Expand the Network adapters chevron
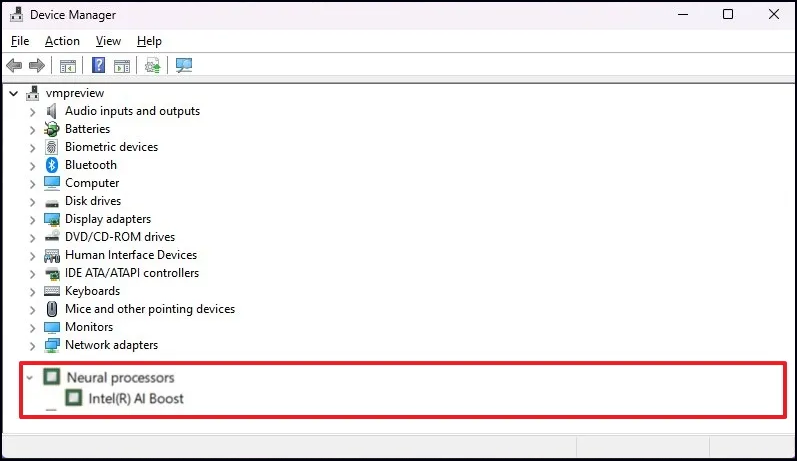 (33, 346)
